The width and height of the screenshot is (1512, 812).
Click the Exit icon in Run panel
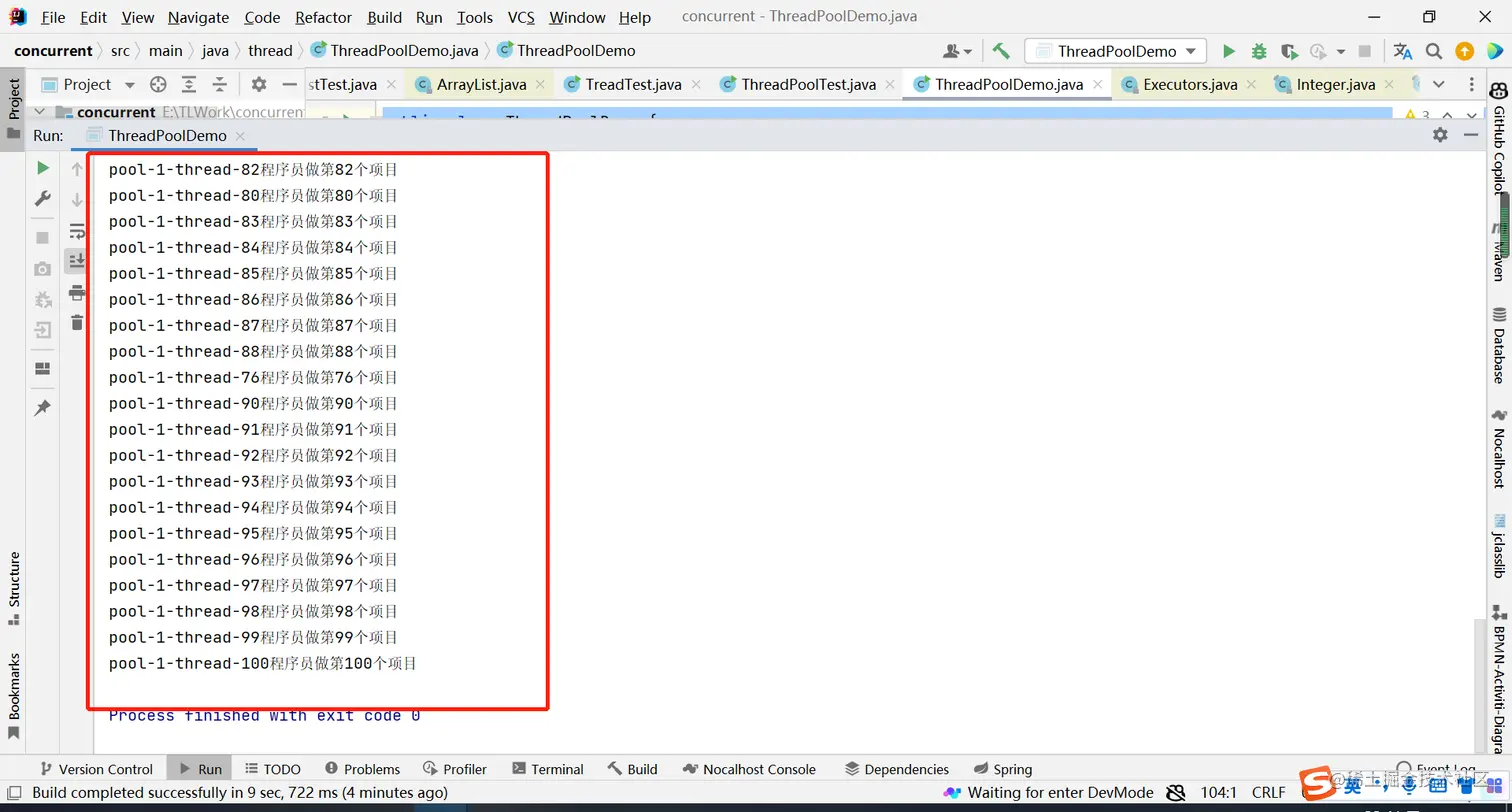(x=43, y=330)
